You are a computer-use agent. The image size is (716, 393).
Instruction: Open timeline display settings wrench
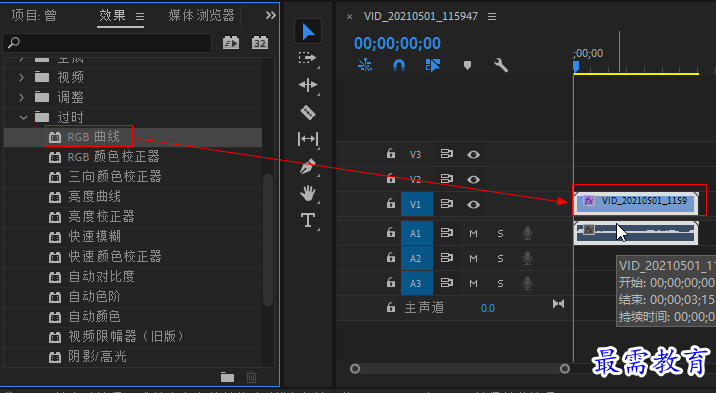[501, 65]
